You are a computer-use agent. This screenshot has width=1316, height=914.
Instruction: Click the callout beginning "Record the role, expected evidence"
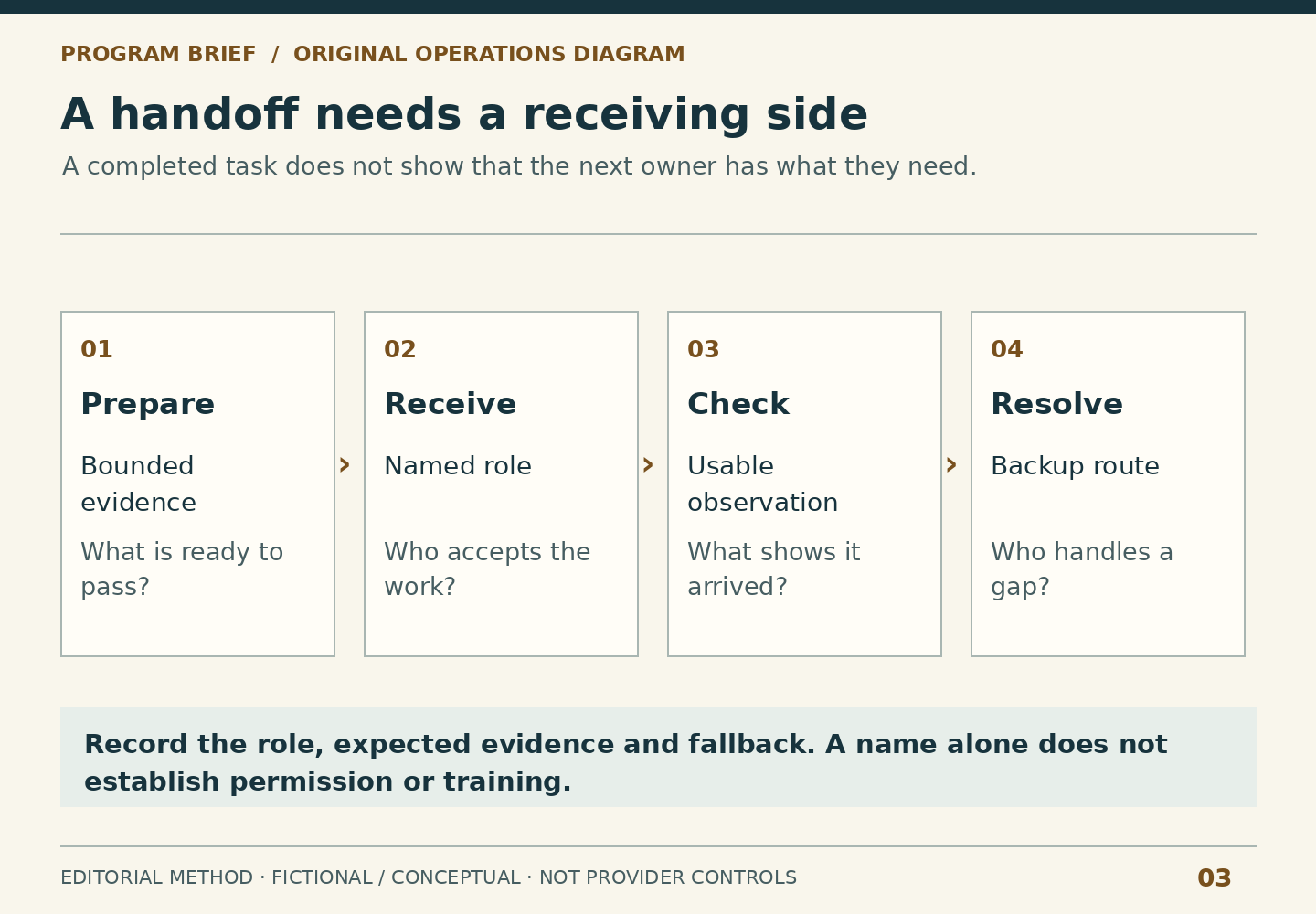tap(658, 757)
